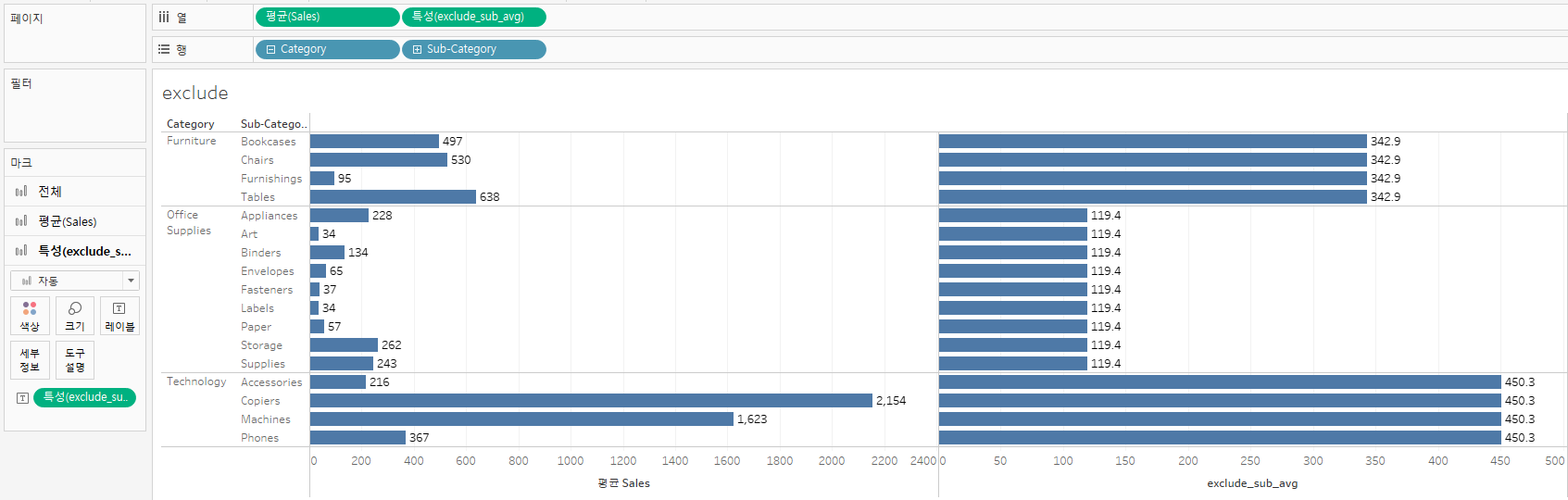Image resolution: width=1568 pixels, height=500 pixels.
Task: Select the Furnishings row label
Action: 271,179
